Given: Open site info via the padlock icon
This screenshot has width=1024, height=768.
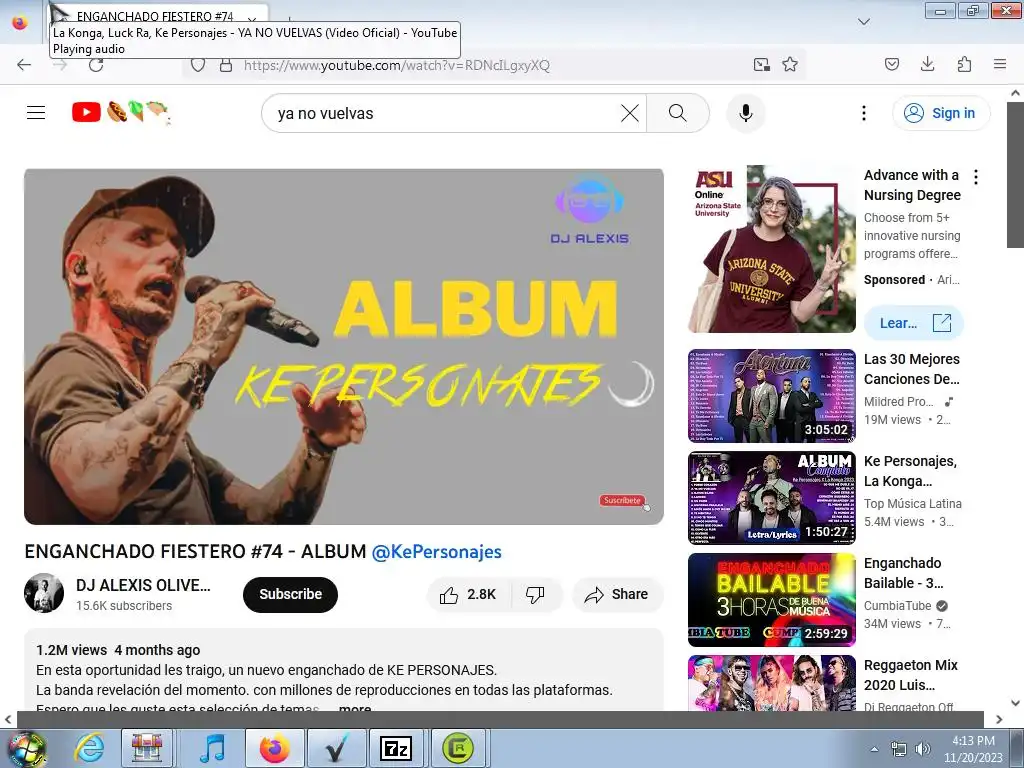Looking at the screenshot, I should point(226,65).
